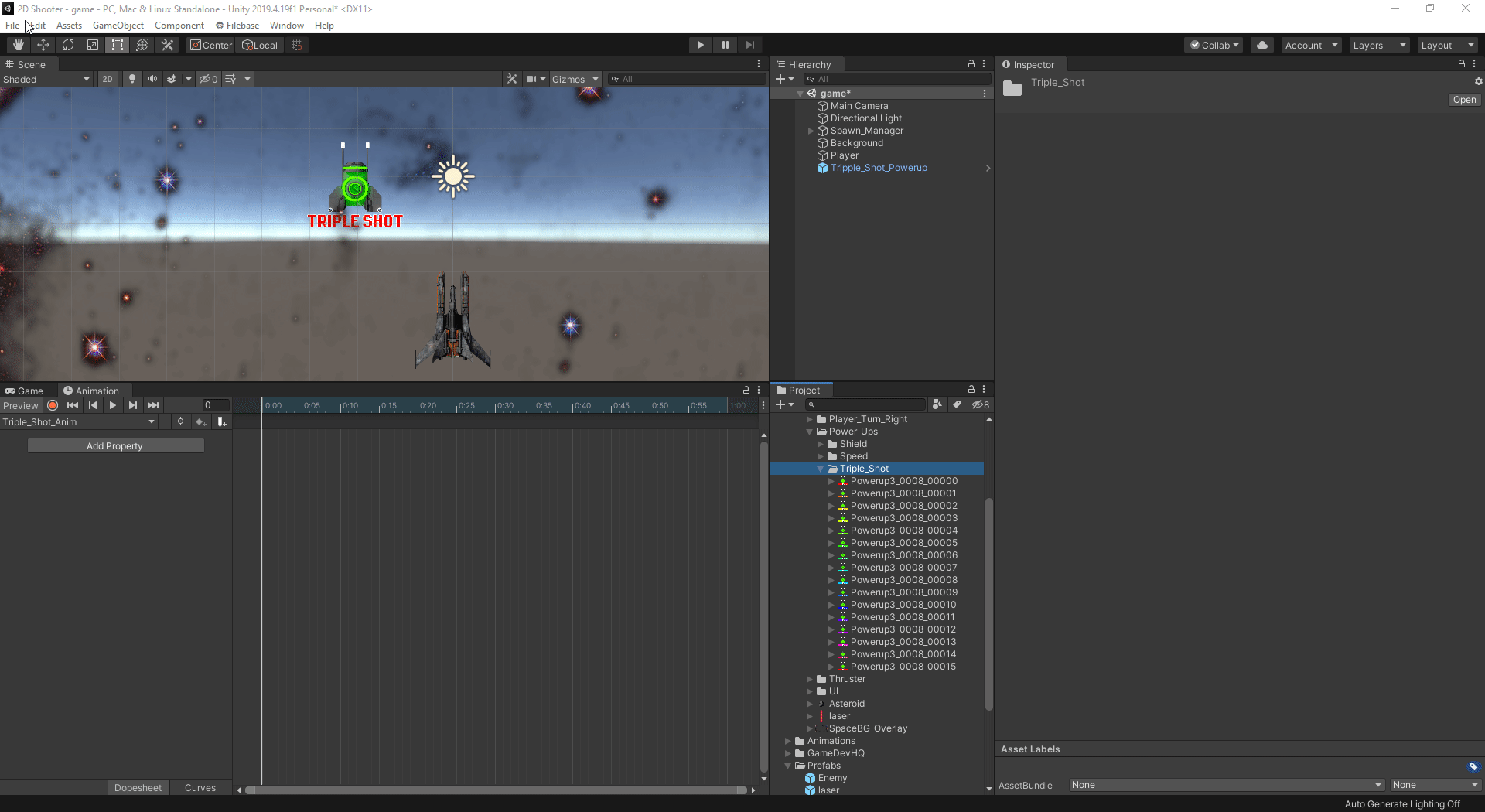Click filter by selection icon in Animation

click(x=180, y=421)
